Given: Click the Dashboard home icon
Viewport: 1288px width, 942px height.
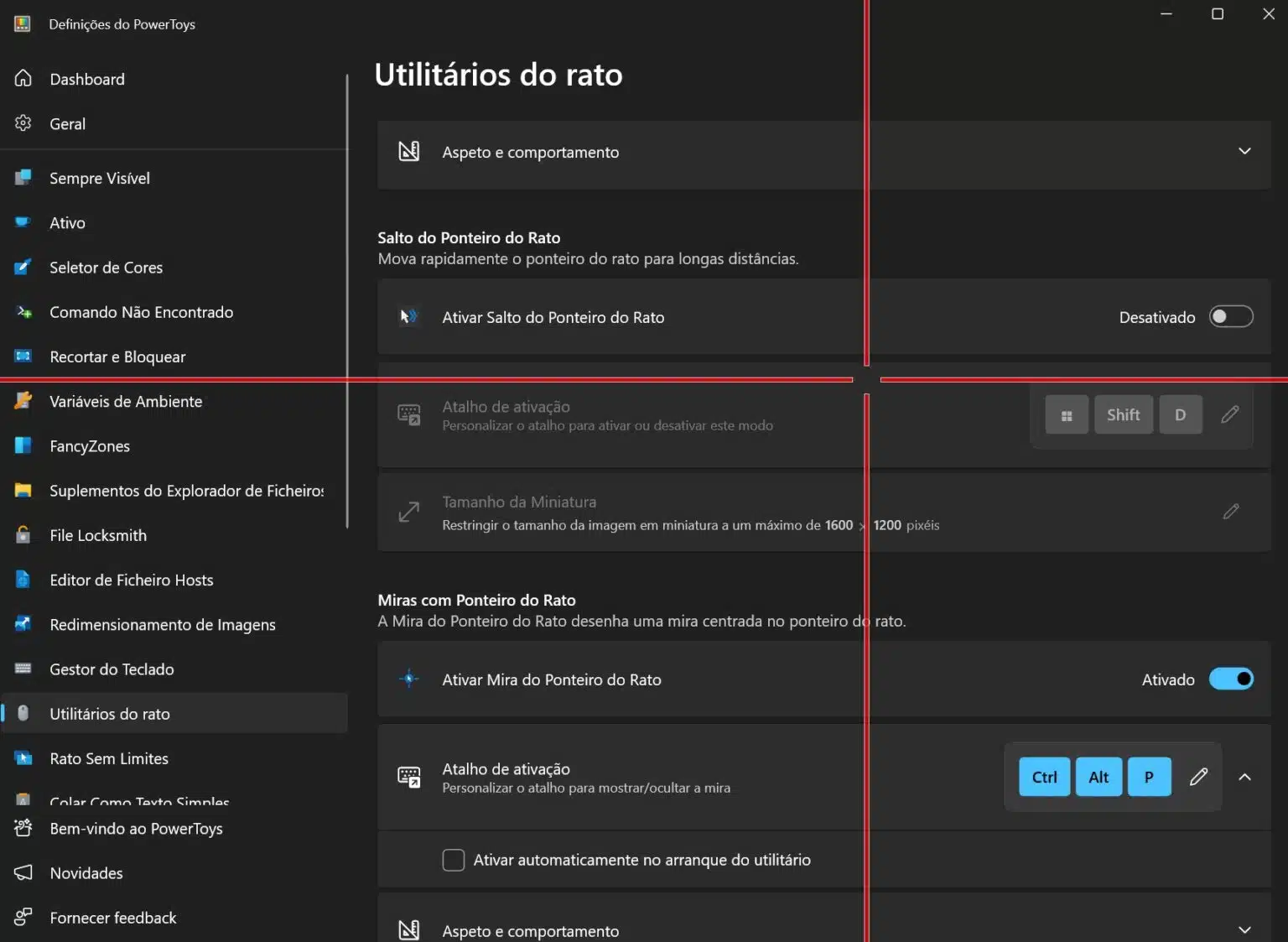Looking at the screenshot, I should [x=23, y=79].
